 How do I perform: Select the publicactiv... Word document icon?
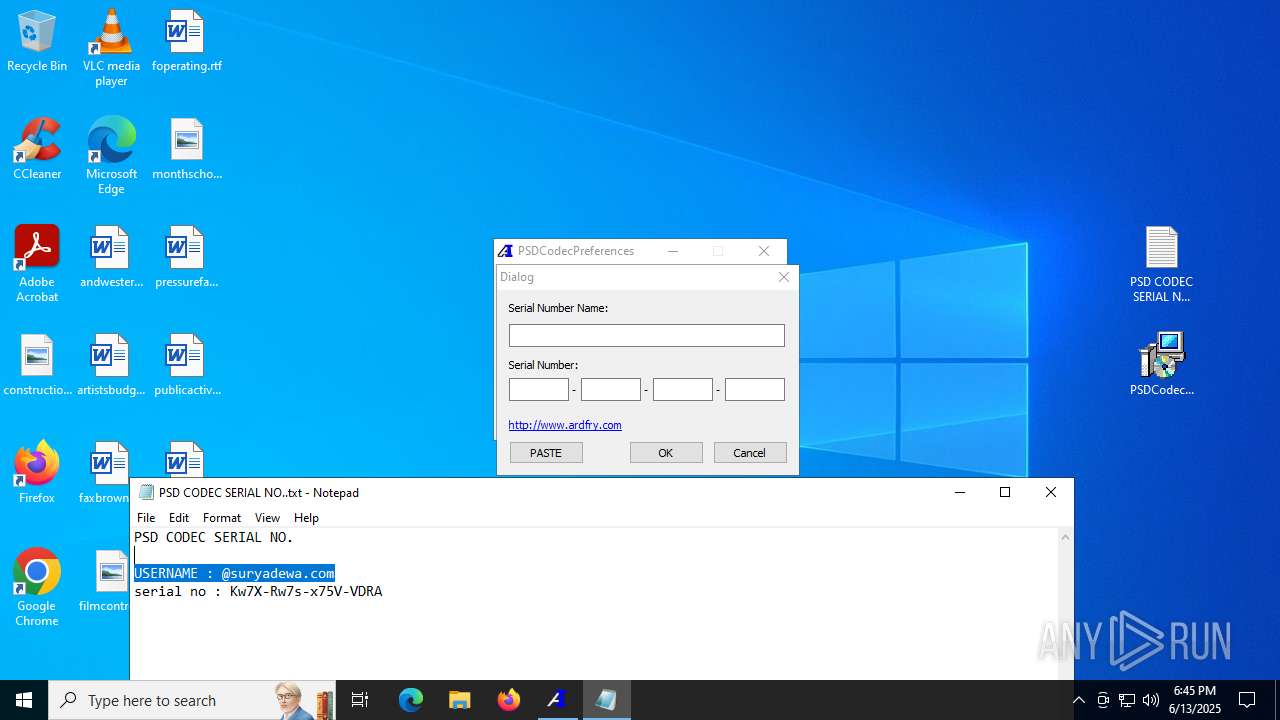[186, 366]
